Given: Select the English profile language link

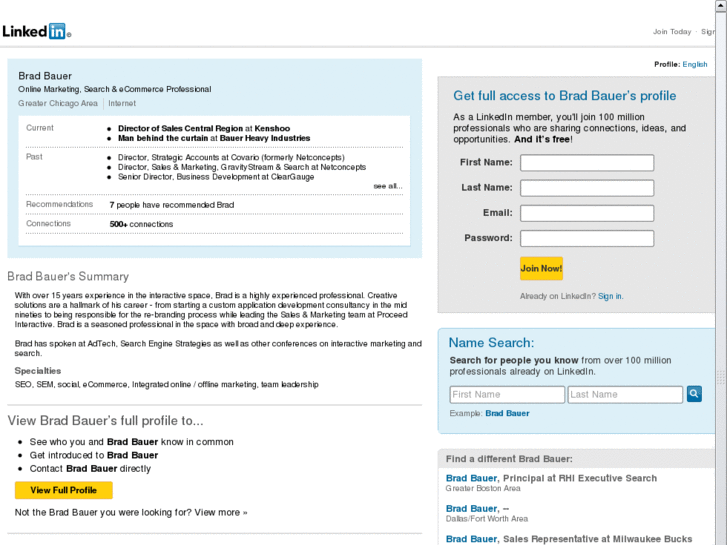Looking at the screenshot, I should pos(695,64).
